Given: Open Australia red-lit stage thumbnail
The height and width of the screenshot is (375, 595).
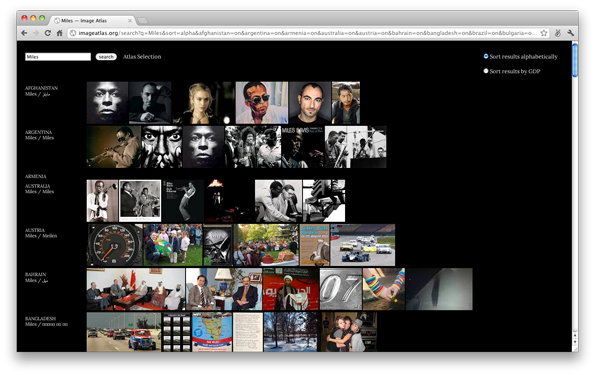Looking at the screenshot, I should tap(230, 201).
